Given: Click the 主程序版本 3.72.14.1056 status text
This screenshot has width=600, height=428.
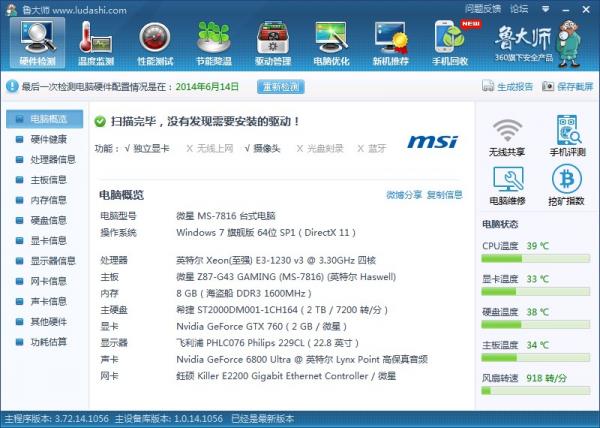Looking at the screenshot, I should [x=57, y=419].
